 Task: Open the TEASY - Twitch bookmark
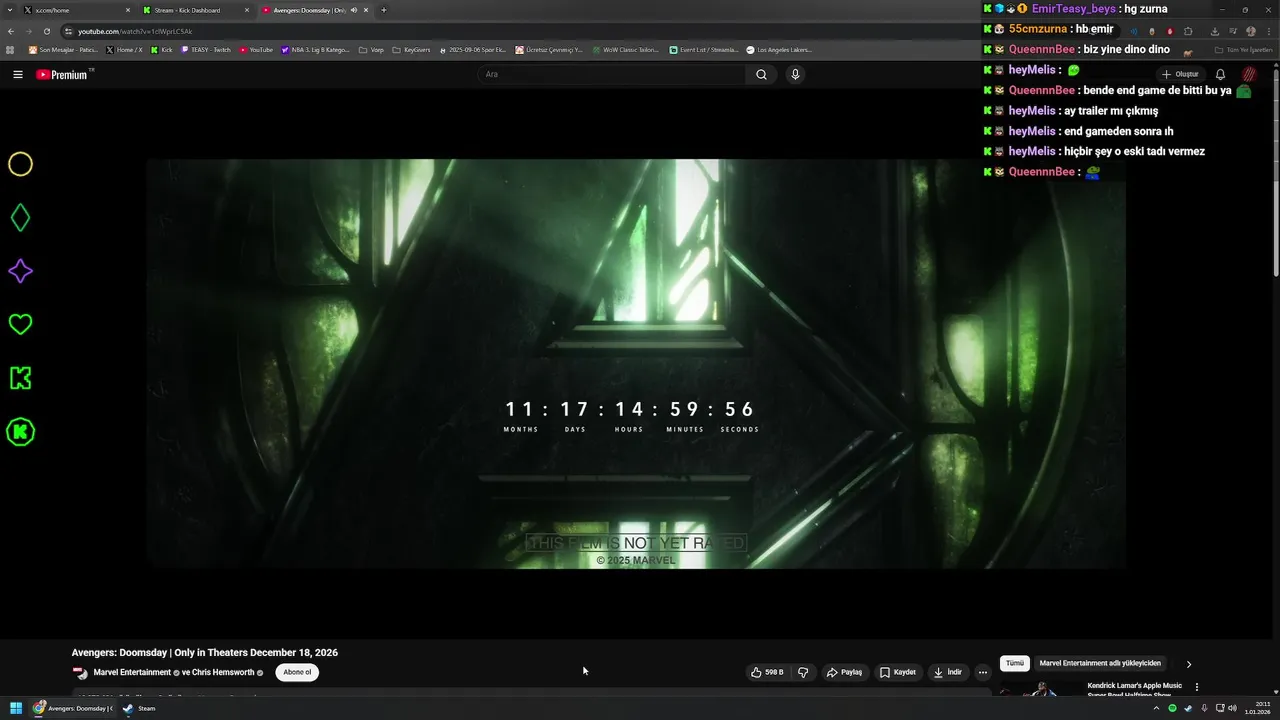click(206, 49)
